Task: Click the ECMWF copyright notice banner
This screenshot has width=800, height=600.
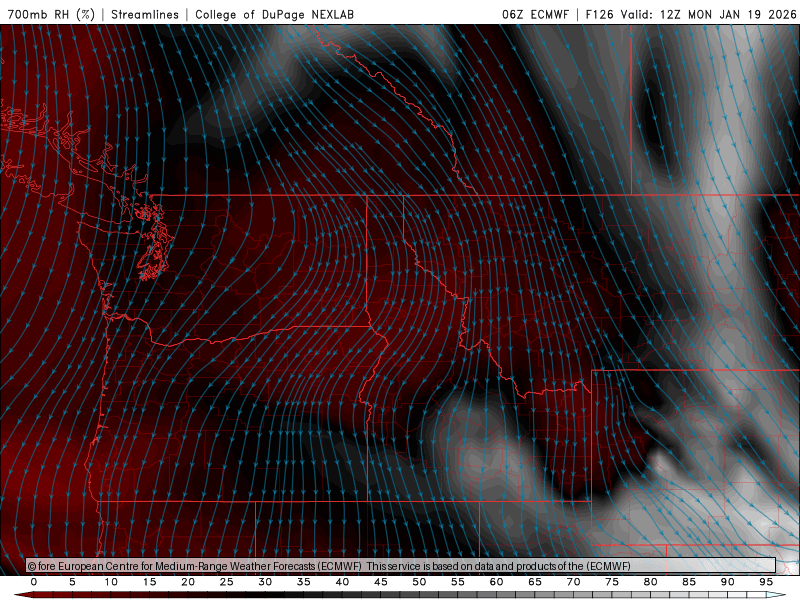Action: (x=401, y=566)
